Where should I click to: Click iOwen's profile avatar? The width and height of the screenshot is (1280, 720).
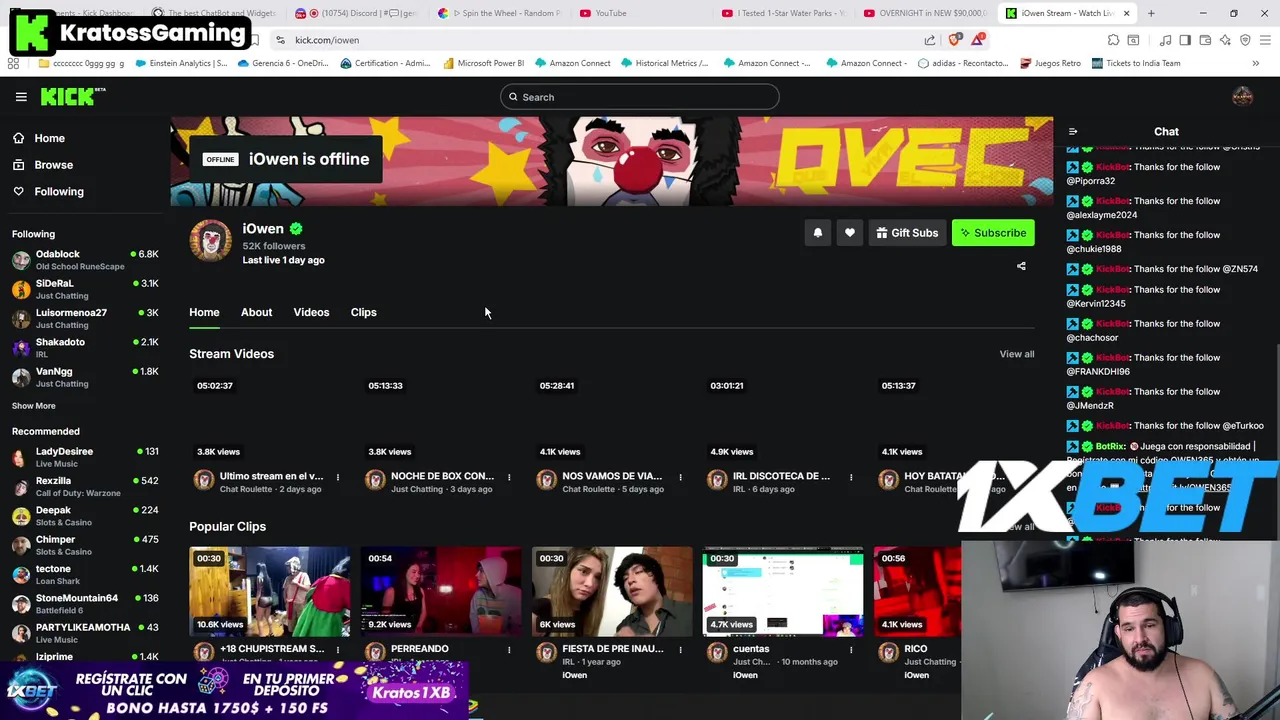(211, 241)
